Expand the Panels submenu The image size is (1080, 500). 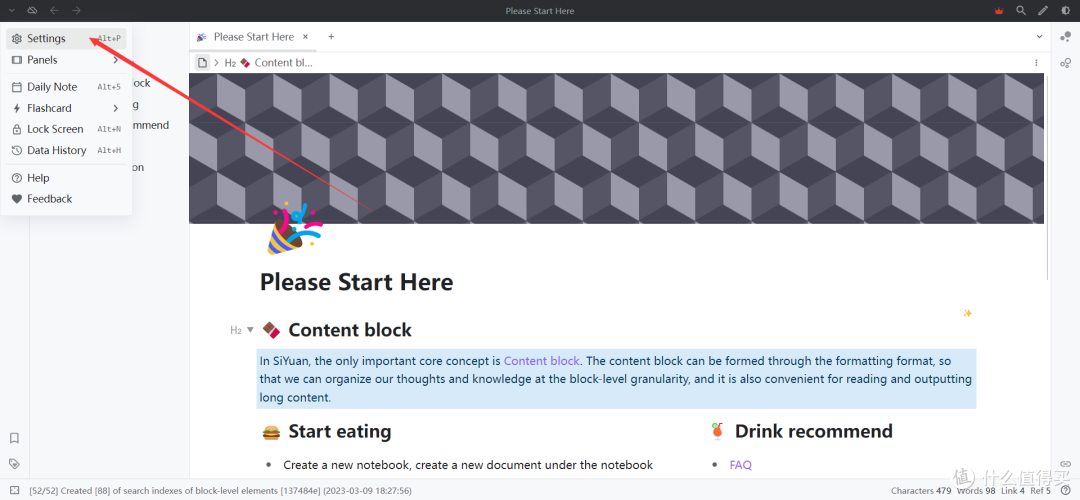coord(66,60)
